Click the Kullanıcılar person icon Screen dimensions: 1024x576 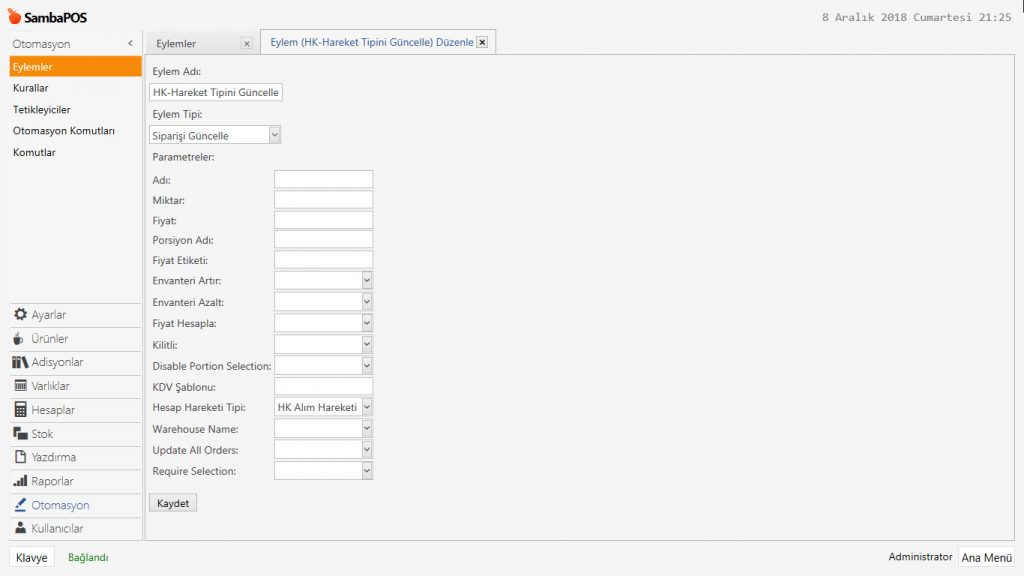tap(20, 528)
